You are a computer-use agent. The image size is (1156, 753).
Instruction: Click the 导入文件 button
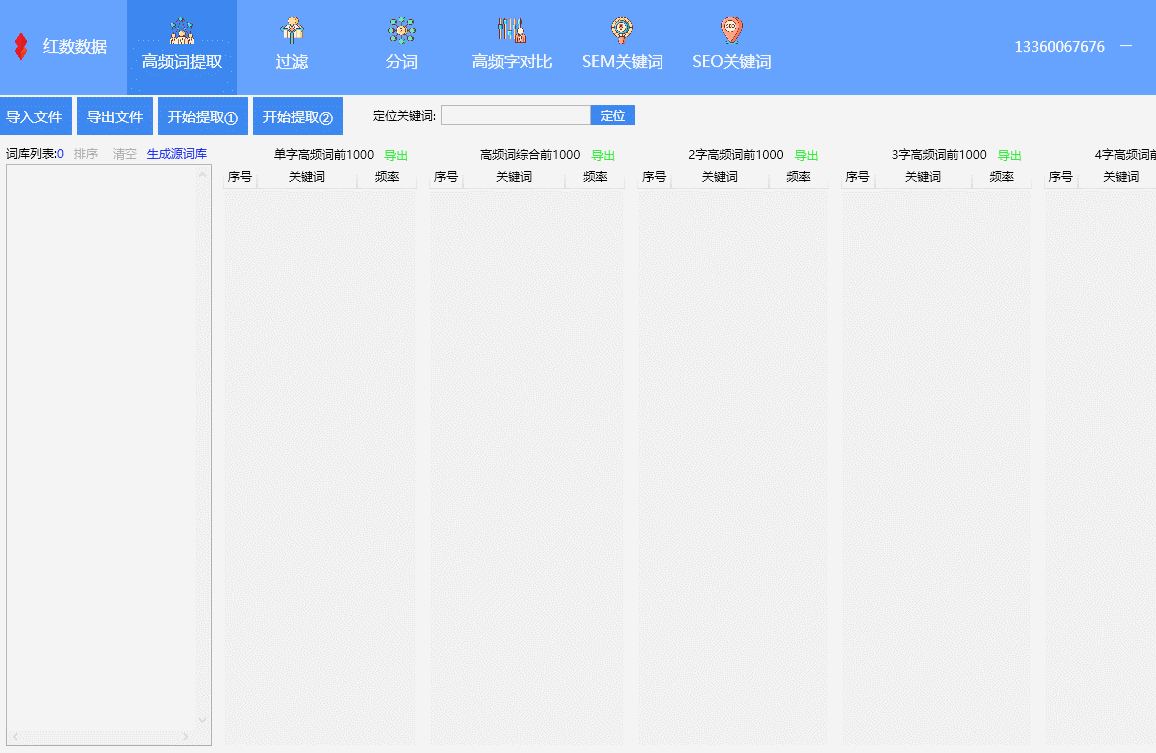coord(35,116)
